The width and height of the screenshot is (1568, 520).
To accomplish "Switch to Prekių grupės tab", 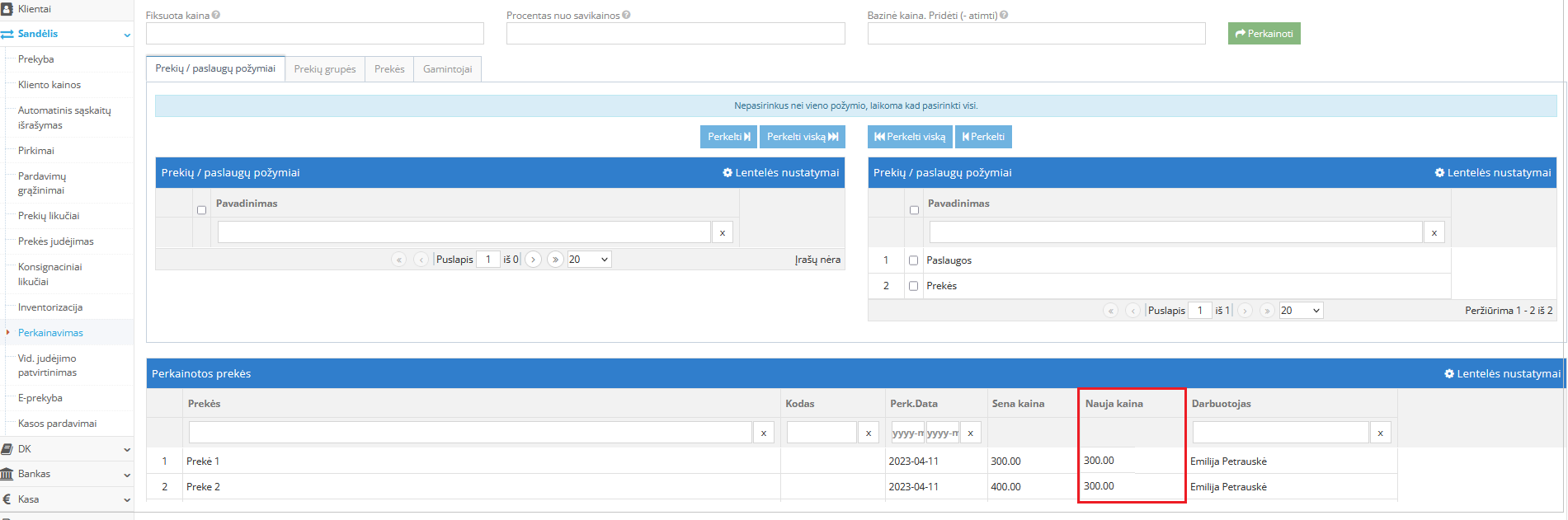I will [x=325, y=69].
